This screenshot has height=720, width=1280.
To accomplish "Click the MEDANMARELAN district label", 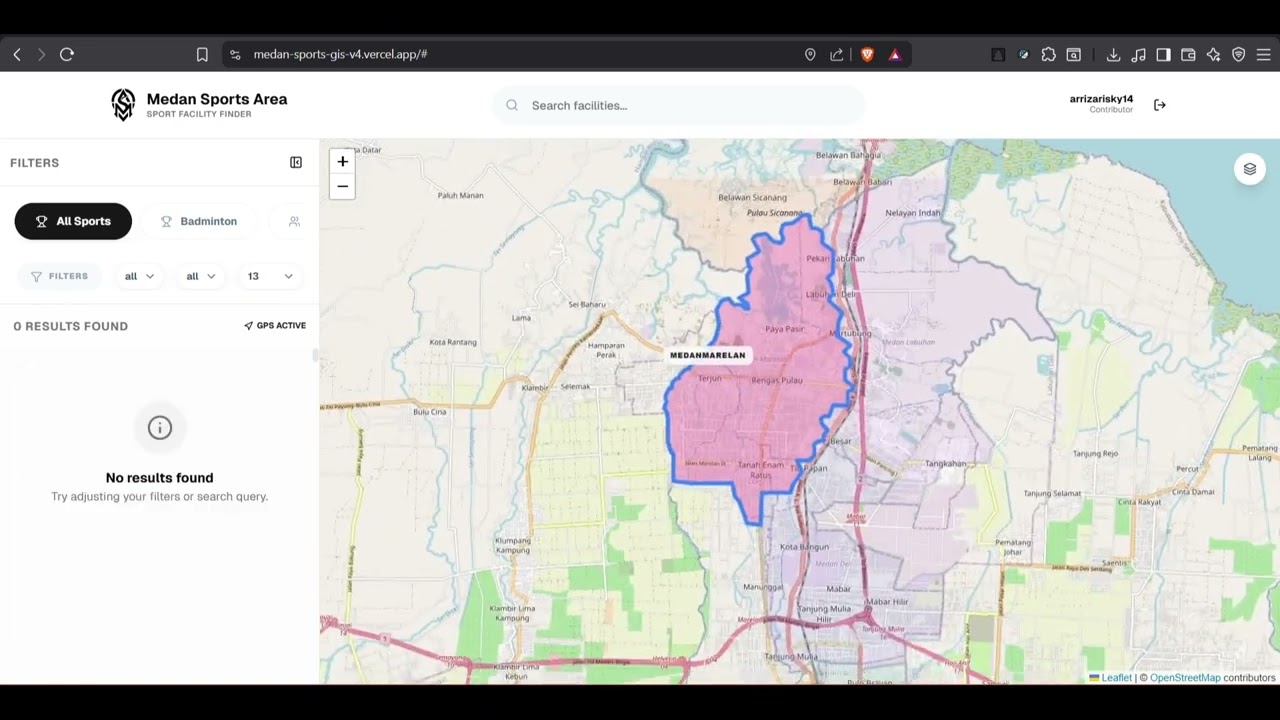I will 708,355.
